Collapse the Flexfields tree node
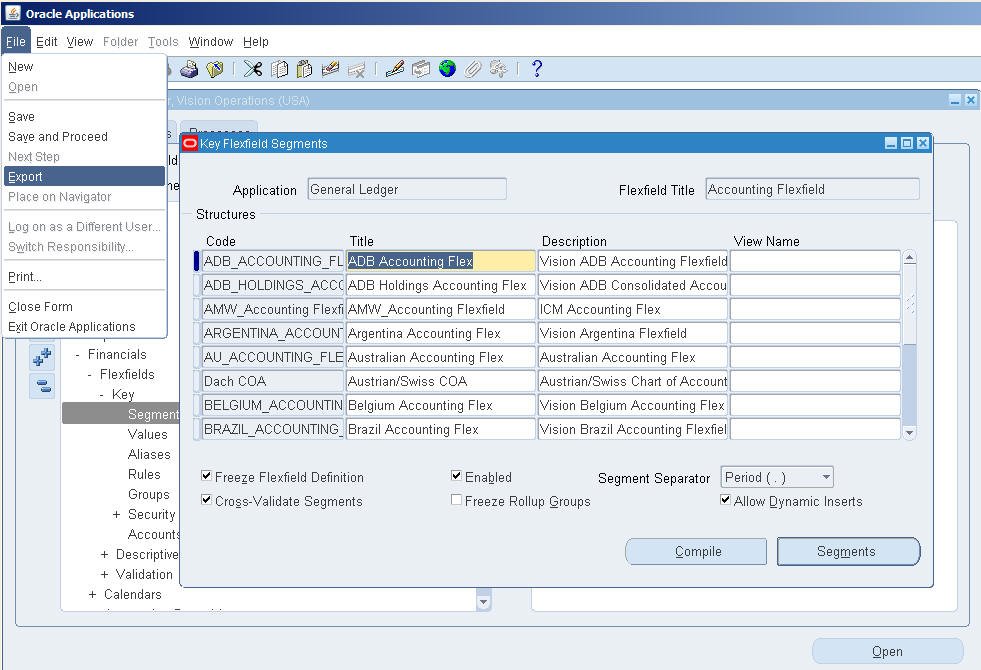Image resolution: width=981 pixels, height=670 pixels. pyautogui.click(x=89, y=375)
